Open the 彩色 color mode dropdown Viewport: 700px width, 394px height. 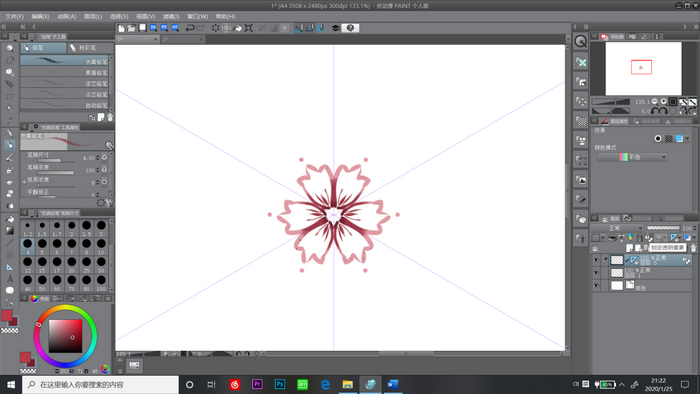(x=632, y=157)
